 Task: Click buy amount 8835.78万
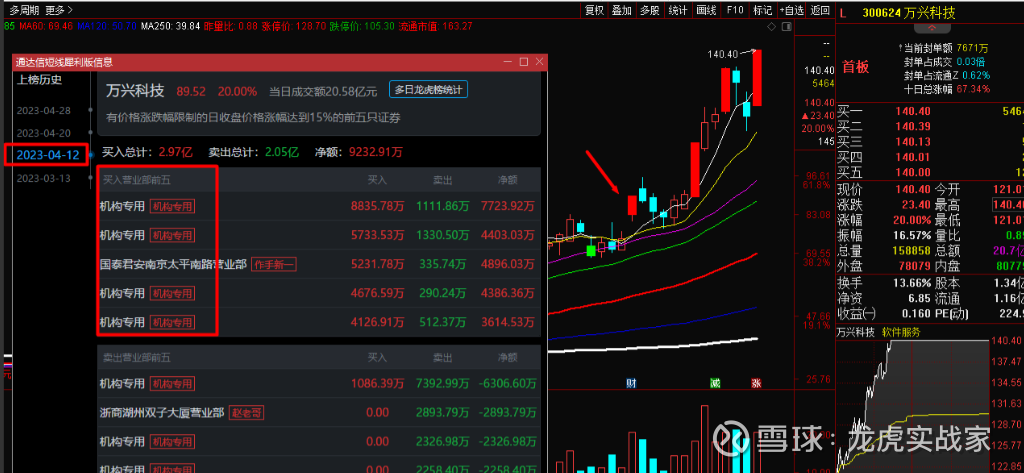point(377,206)
